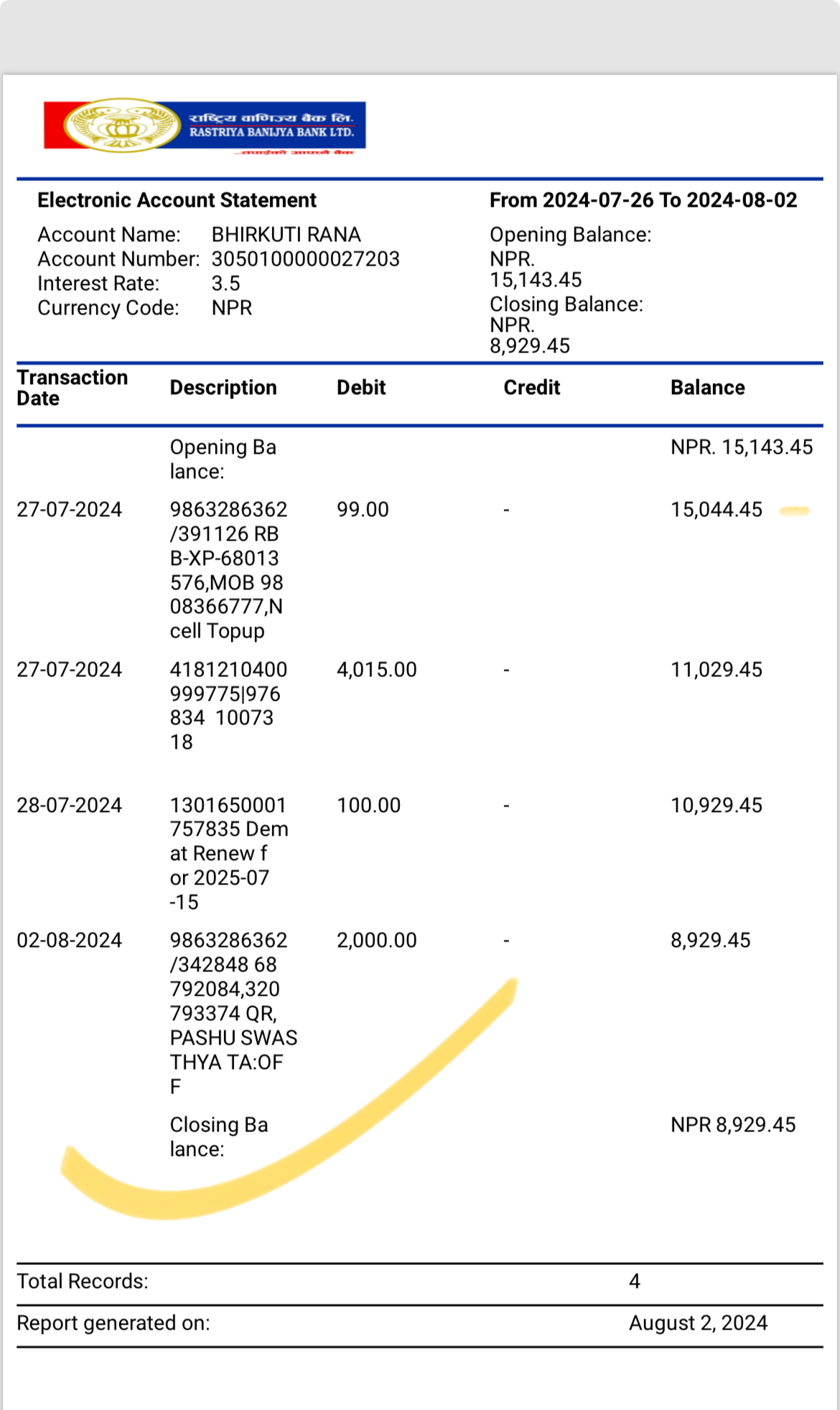Select the account number 3050100000027203

coord(305,259)
